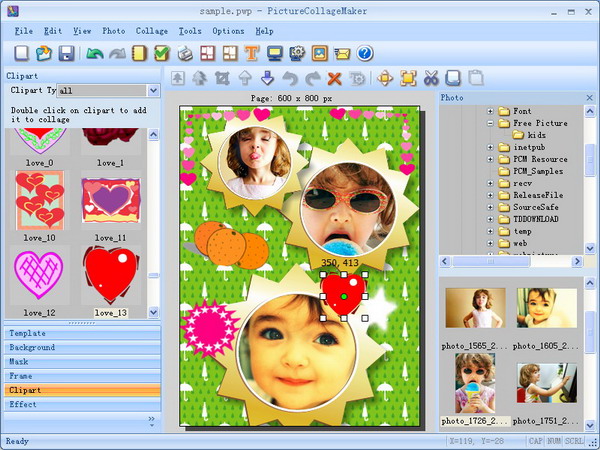Screen dimensions: 600x450
Task: Expand the SourceSafe folder node
Action: (x=490, y=207)
